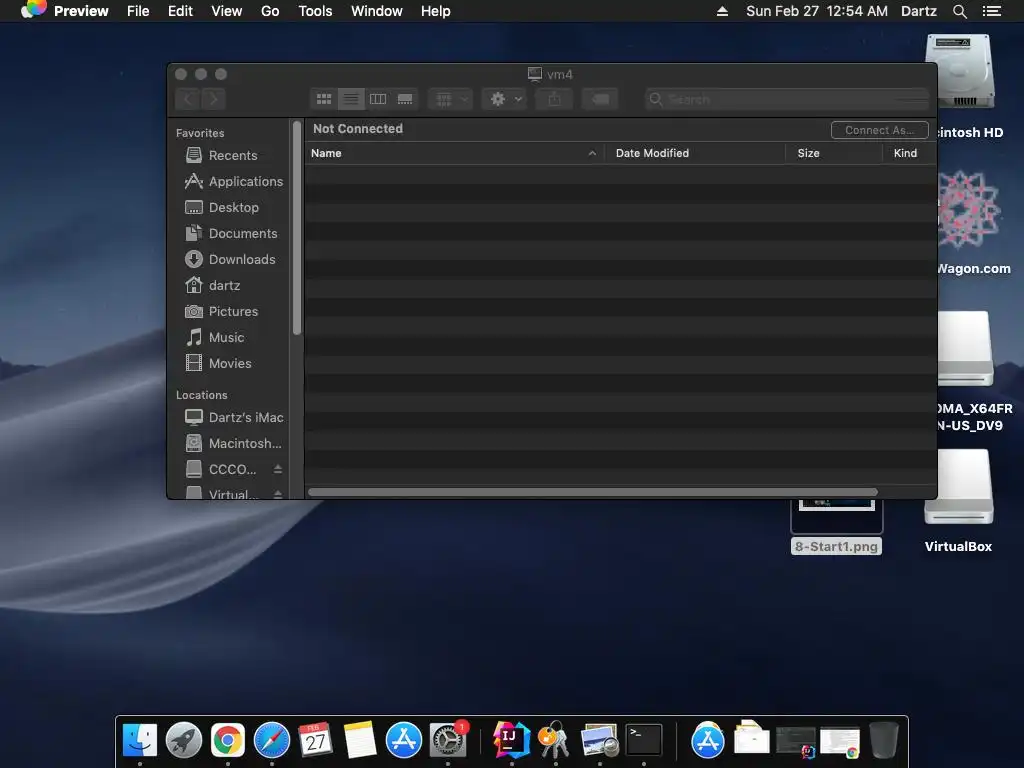Viewport: 1024px width, 768px height.
Task: Click the Dartz user name menu
Action: click(x=919, y=11)
